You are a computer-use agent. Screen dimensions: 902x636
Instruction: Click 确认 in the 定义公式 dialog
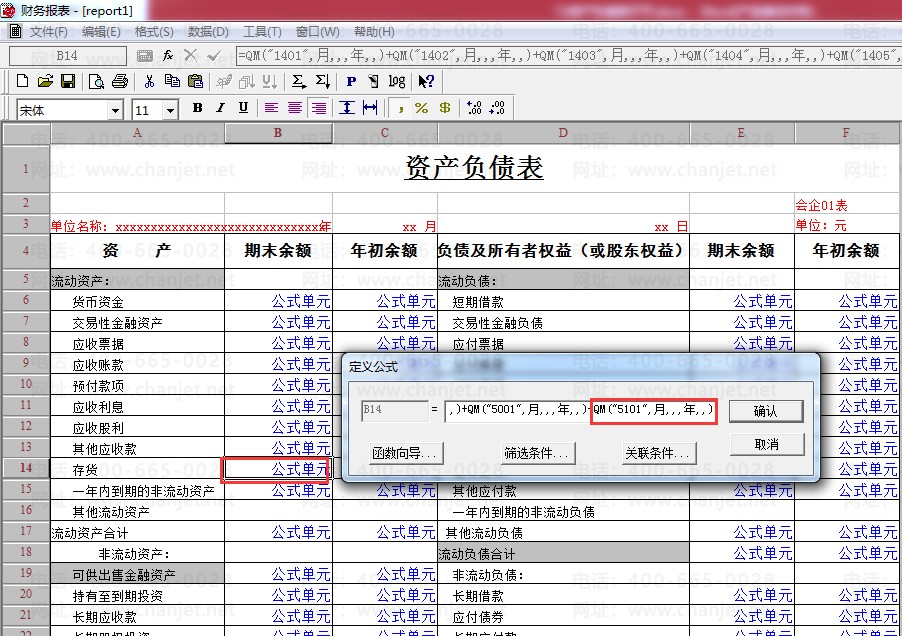pyautogui.click(x=766, y=411)
